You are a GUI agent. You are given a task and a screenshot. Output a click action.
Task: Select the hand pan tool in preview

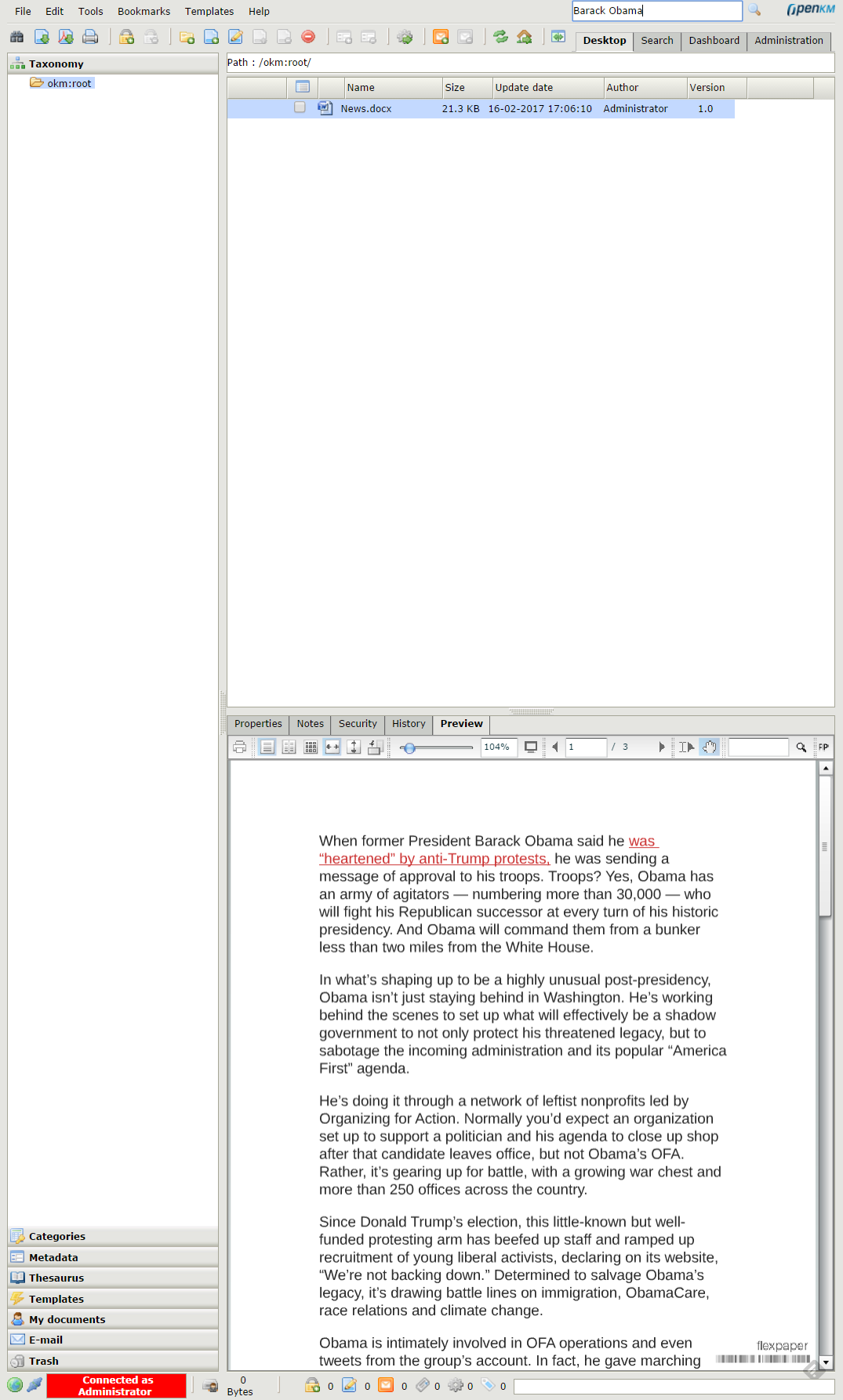710,747
